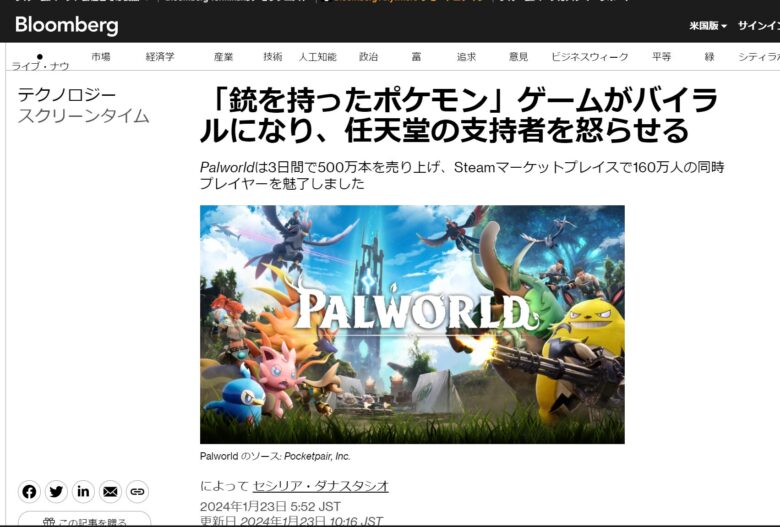Viewport: 780px width, 527px height.
Task: Go to the 産業 section
Action: pos(223,57)
